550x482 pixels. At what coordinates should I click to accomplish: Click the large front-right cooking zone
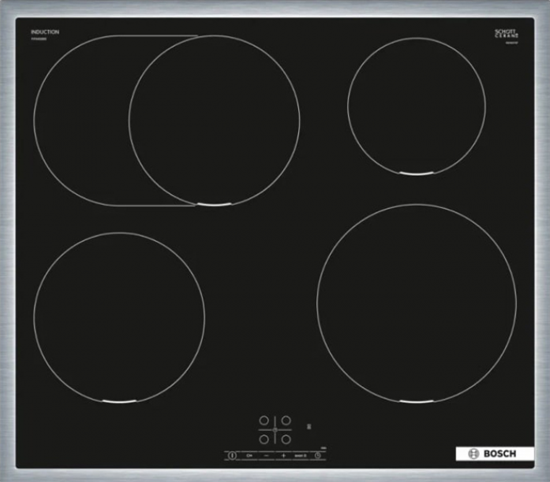[416, 303]
